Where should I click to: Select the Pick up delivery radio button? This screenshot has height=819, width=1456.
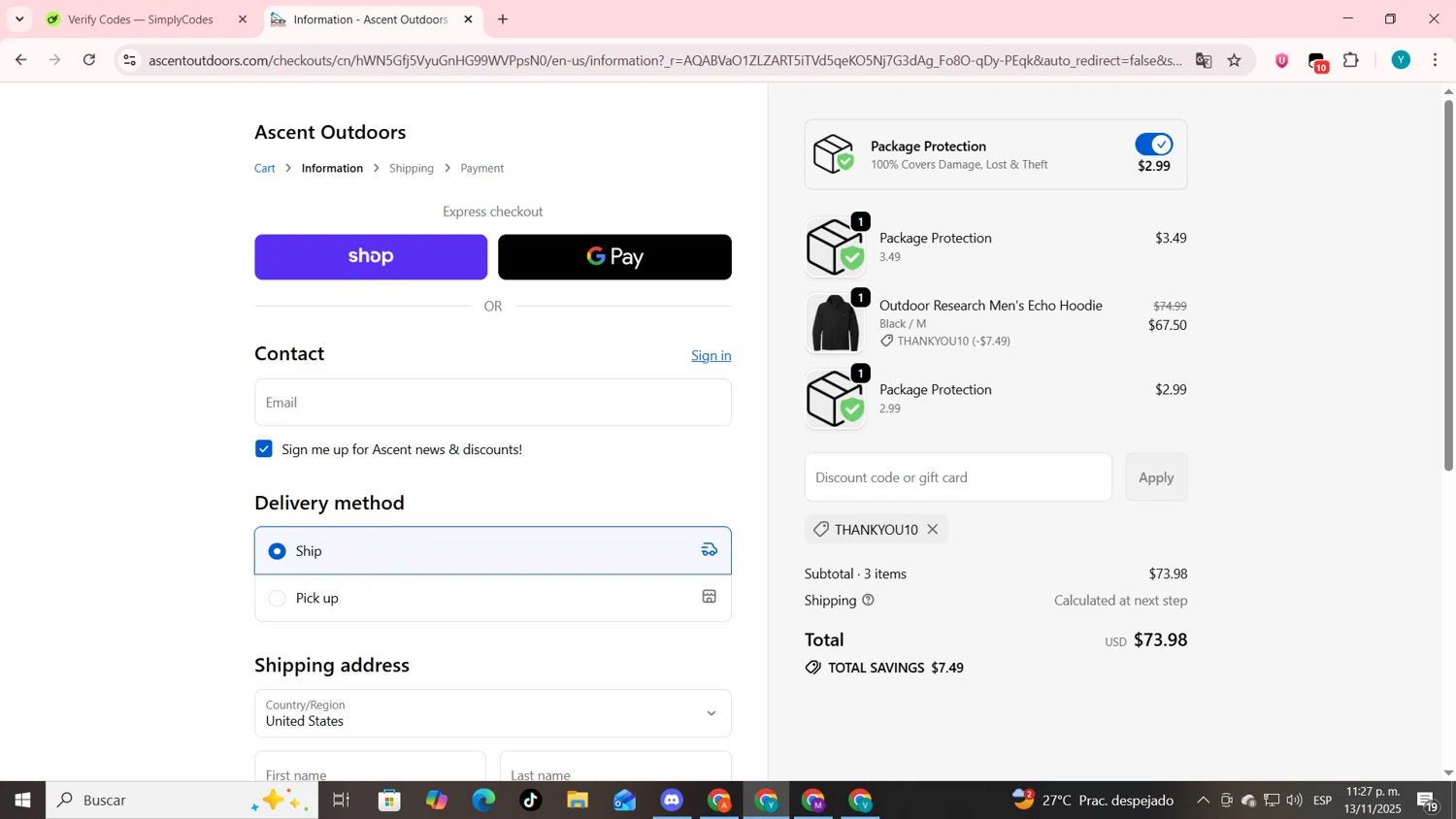coord(278,598)
